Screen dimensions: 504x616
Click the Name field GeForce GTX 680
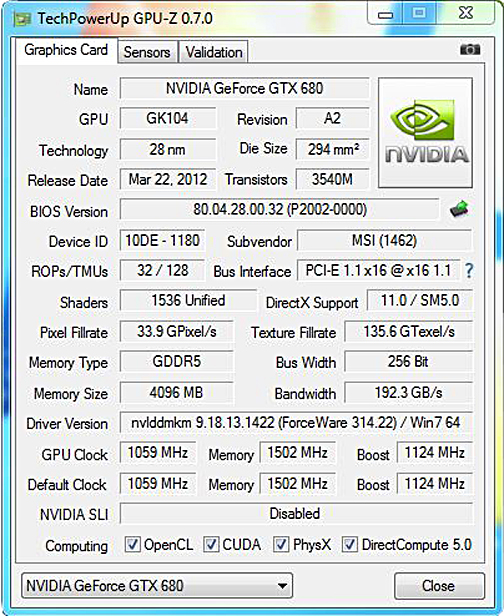pos(244,88)
